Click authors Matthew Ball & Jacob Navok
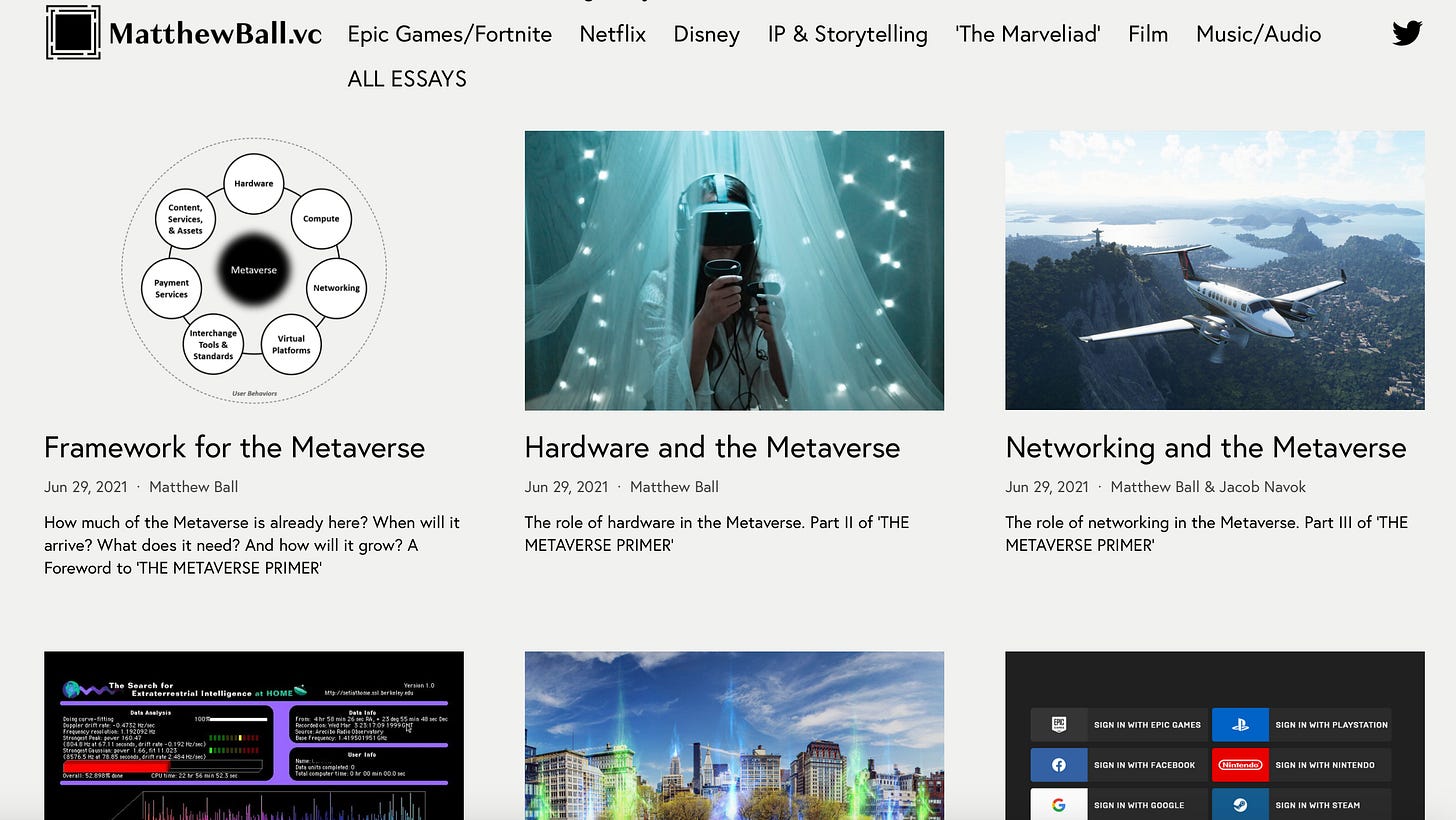 (x=1208, y=487)
